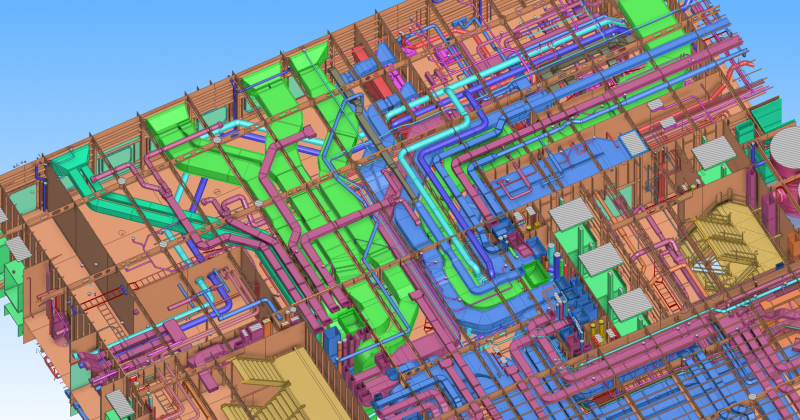Pick the striped grating panel at bottom-left corner
Image resolution: width=800 pixels, height=420 pixels.
point(120,402)
